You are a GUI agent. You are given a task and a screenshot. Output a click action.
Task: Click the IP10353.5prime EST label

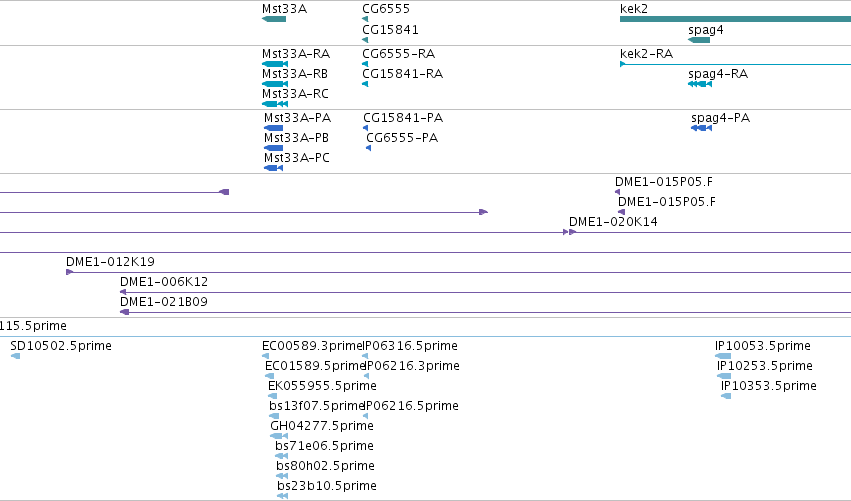pos(769,386)
